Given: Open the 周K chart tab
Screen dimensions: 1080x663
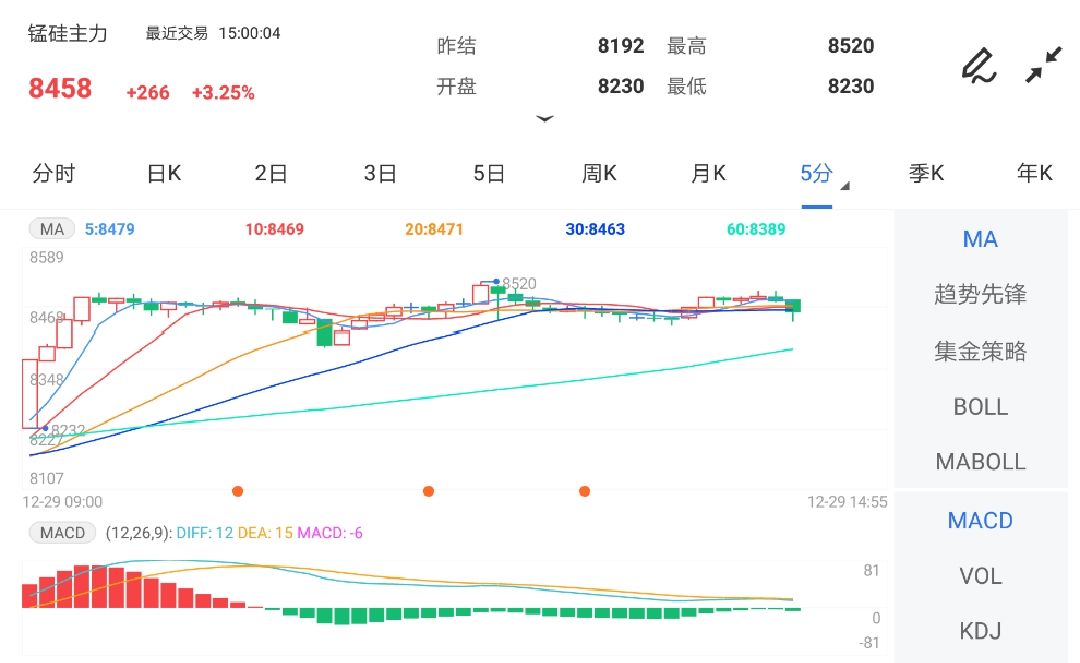Looking at the screenshot, I should click(599, 173).
